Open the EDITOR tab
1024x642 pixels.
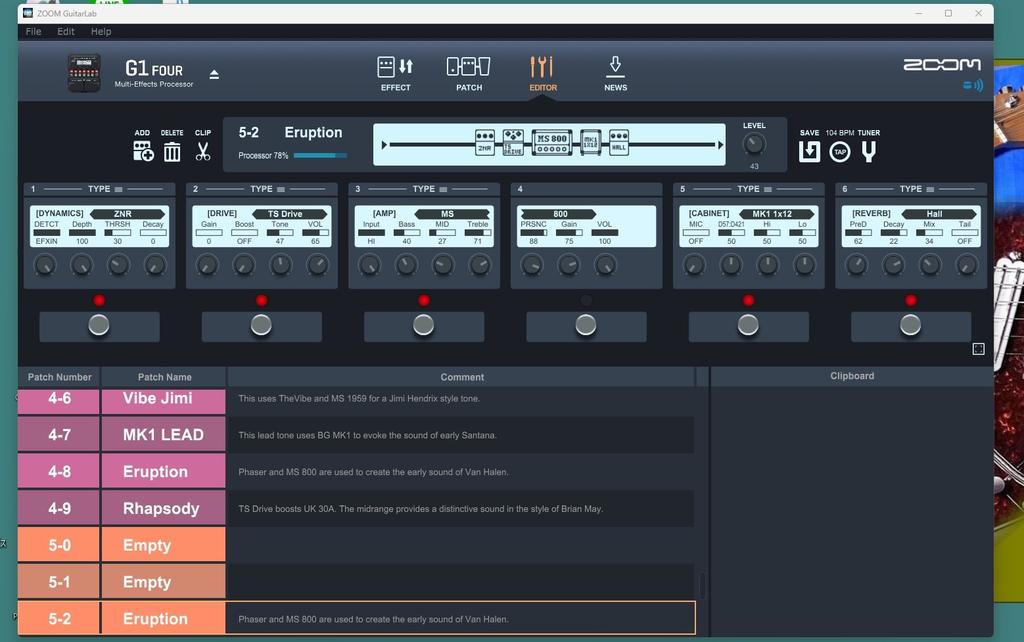coord(543,73)
